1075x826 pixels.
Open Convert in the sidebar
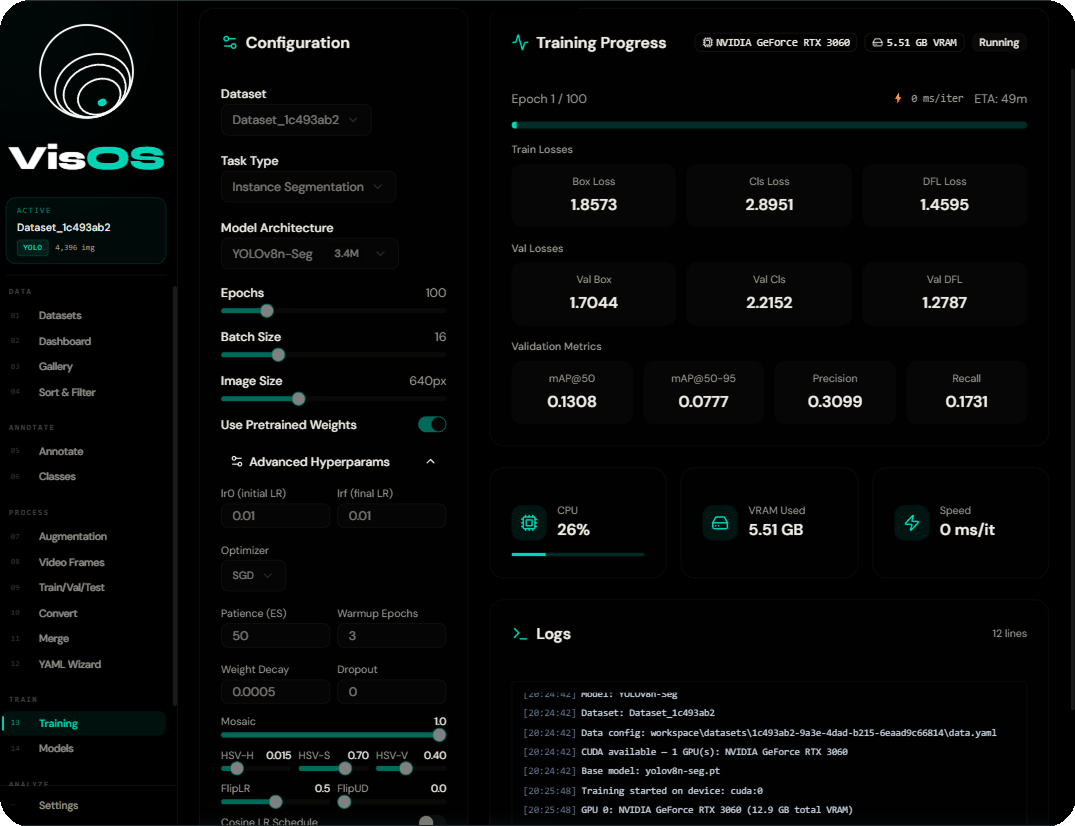(58, 613)
